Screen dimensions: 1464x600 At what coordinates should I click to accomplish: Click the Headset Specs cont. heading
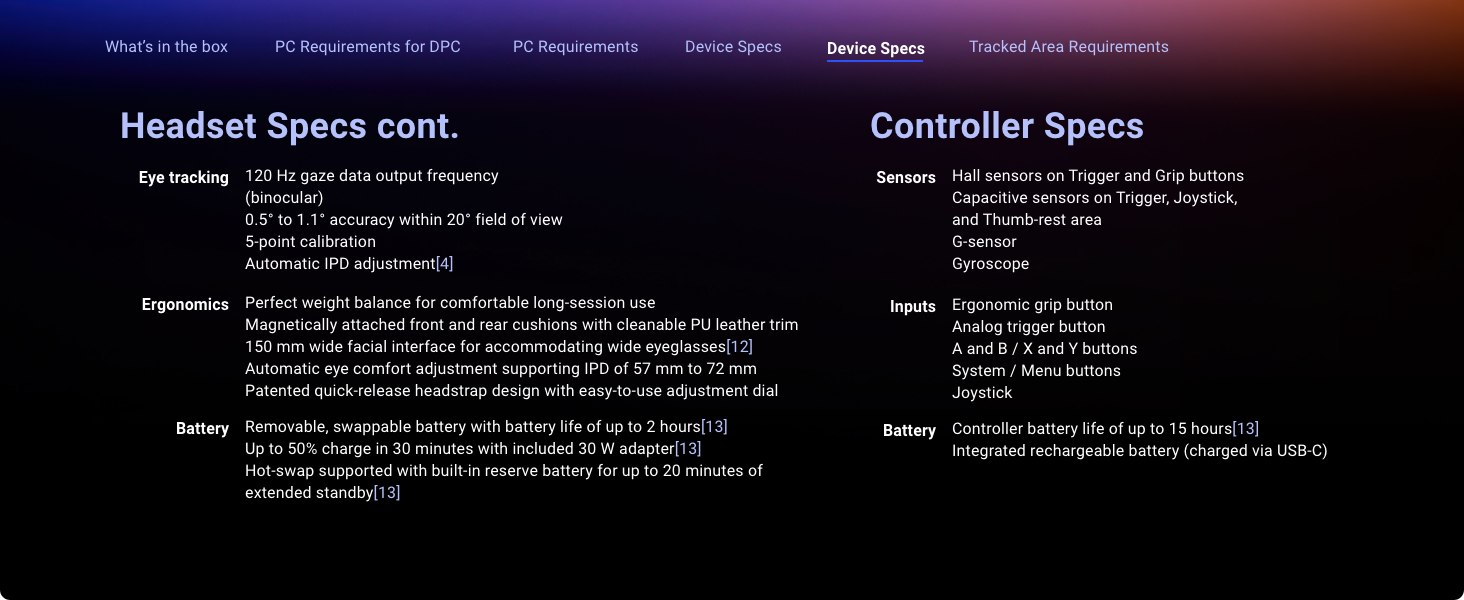point(289,127)
